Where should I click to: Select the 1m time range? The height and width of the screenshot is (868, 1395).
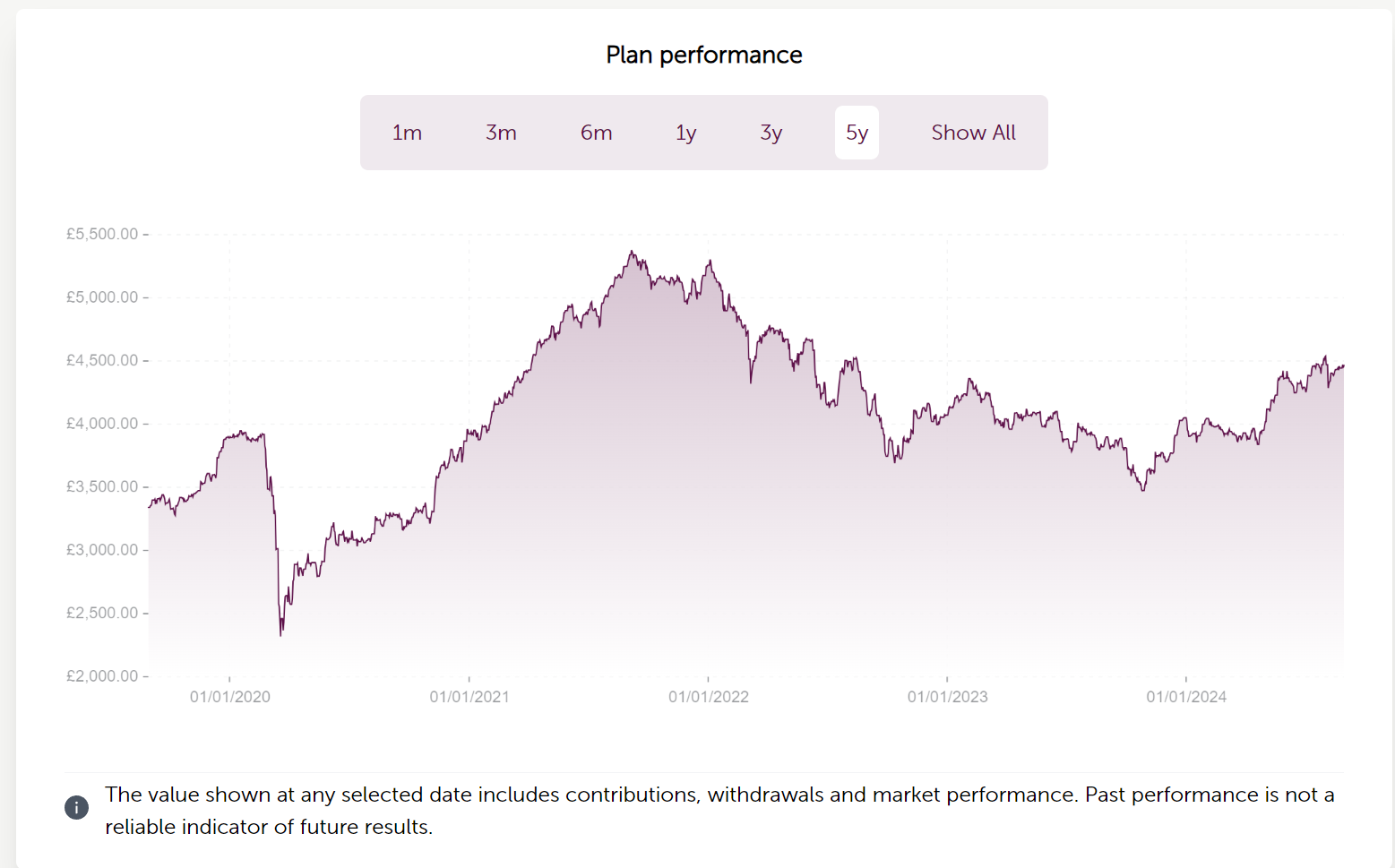click(x=407, y=133)
